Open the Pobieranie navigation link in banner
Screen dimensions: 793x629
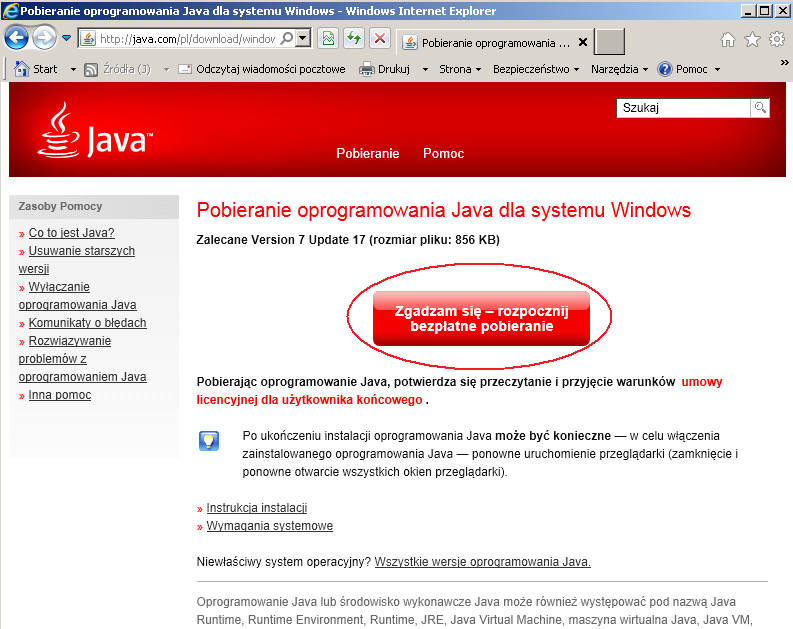tap(368, 153)
